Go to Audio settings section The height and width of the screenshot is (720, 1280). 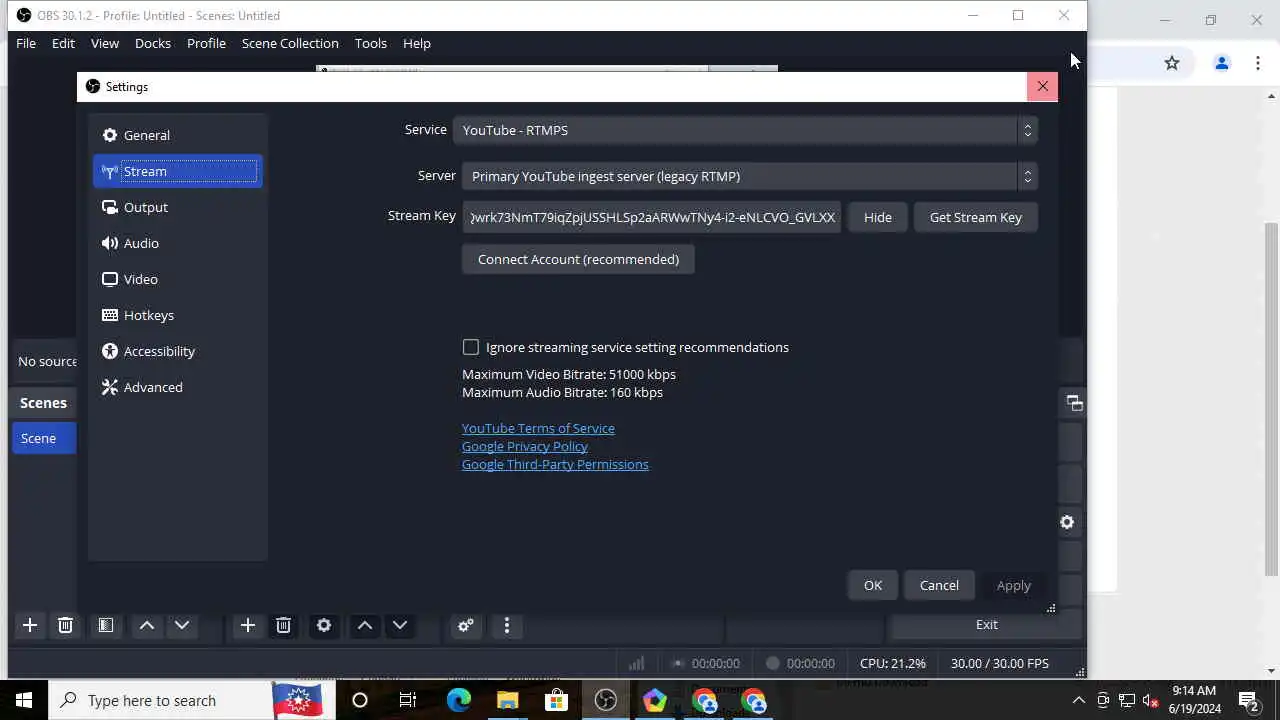[x=177, y=243]
